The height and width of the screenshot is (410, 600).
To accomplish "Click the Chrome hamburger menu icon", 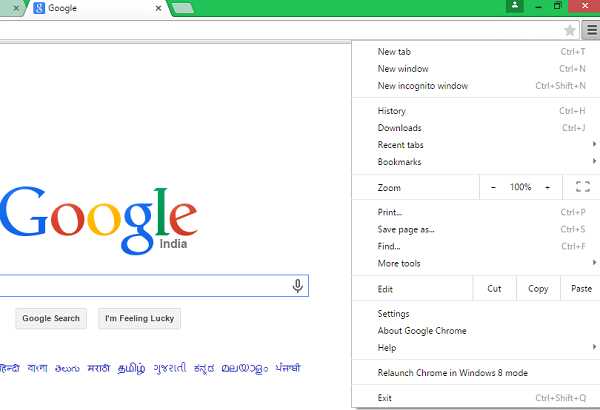I will 590,31.
